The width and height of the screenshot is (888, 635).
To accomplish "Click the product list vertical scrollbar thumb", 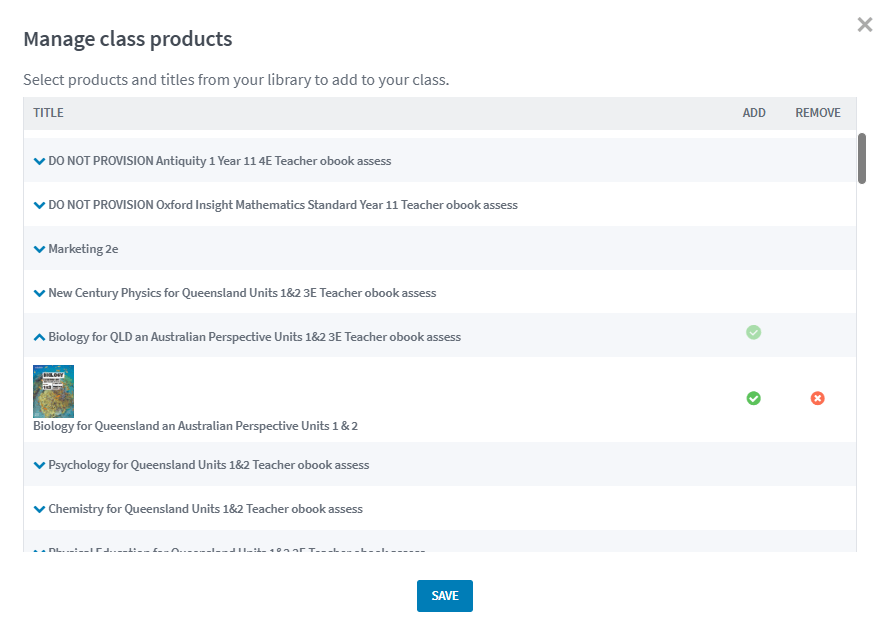I will point(862,158).
